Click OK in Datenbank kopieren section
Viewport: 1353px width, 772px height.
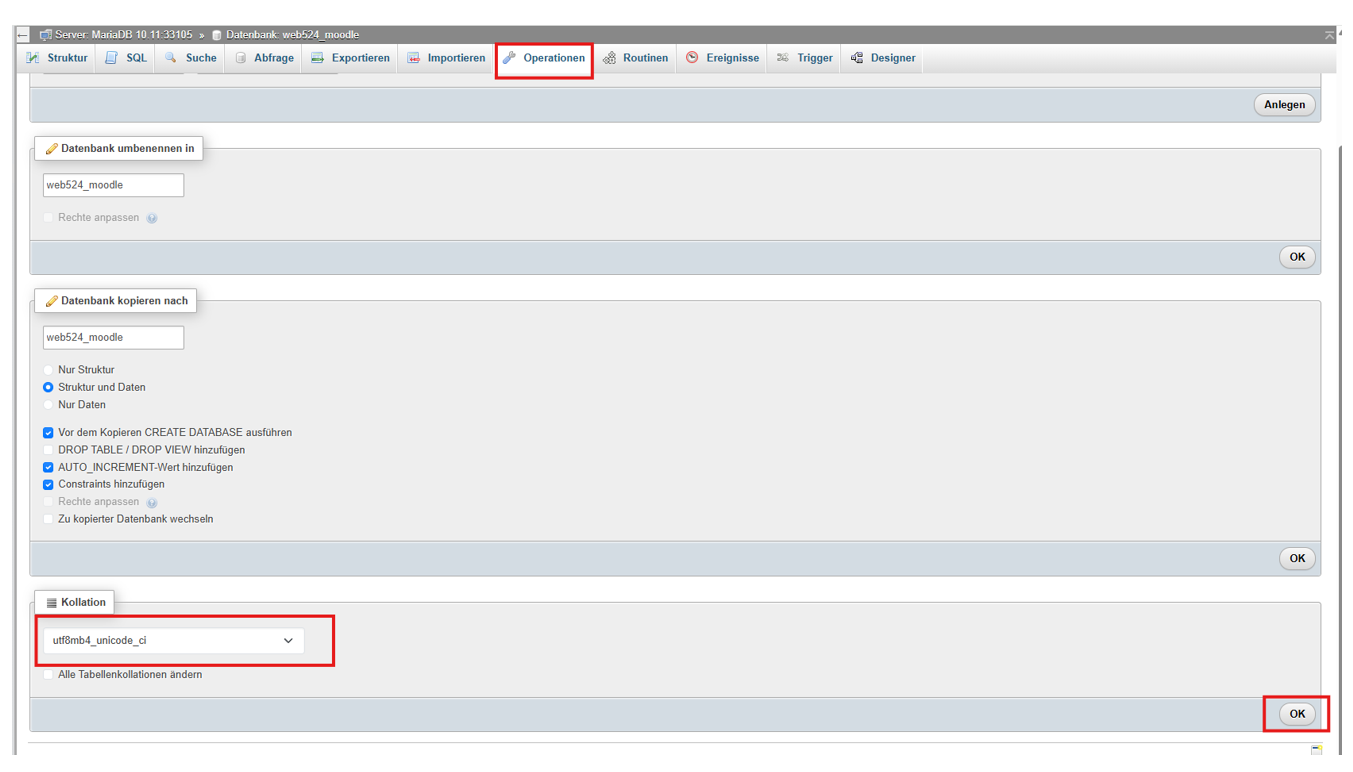point(1297,559)
